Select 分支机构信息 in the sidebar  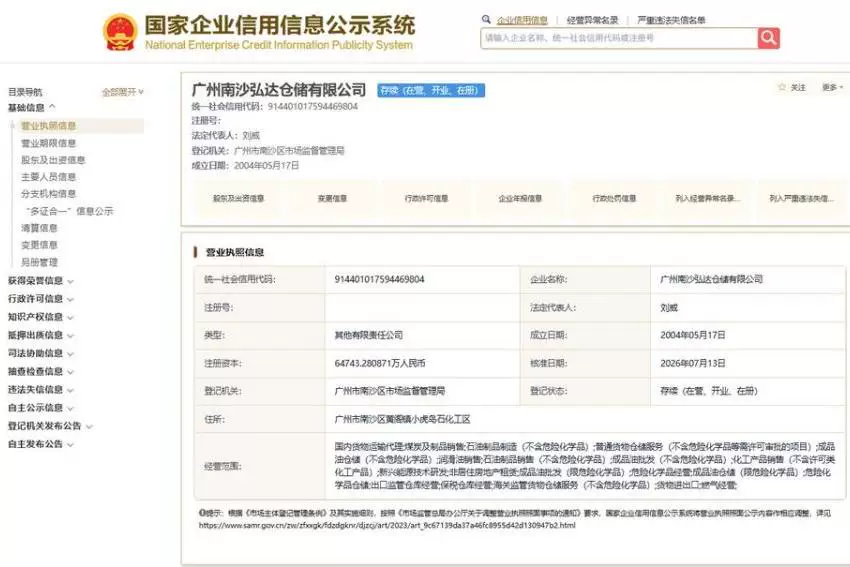click(x=48, y=194)
